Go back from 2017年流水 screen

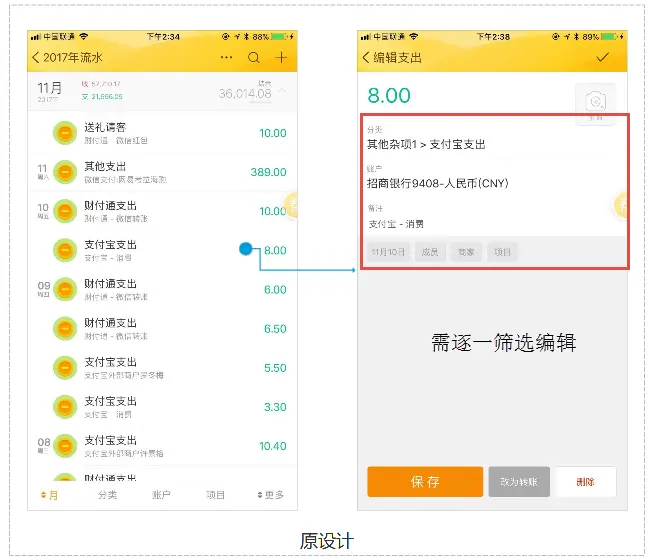36,57
